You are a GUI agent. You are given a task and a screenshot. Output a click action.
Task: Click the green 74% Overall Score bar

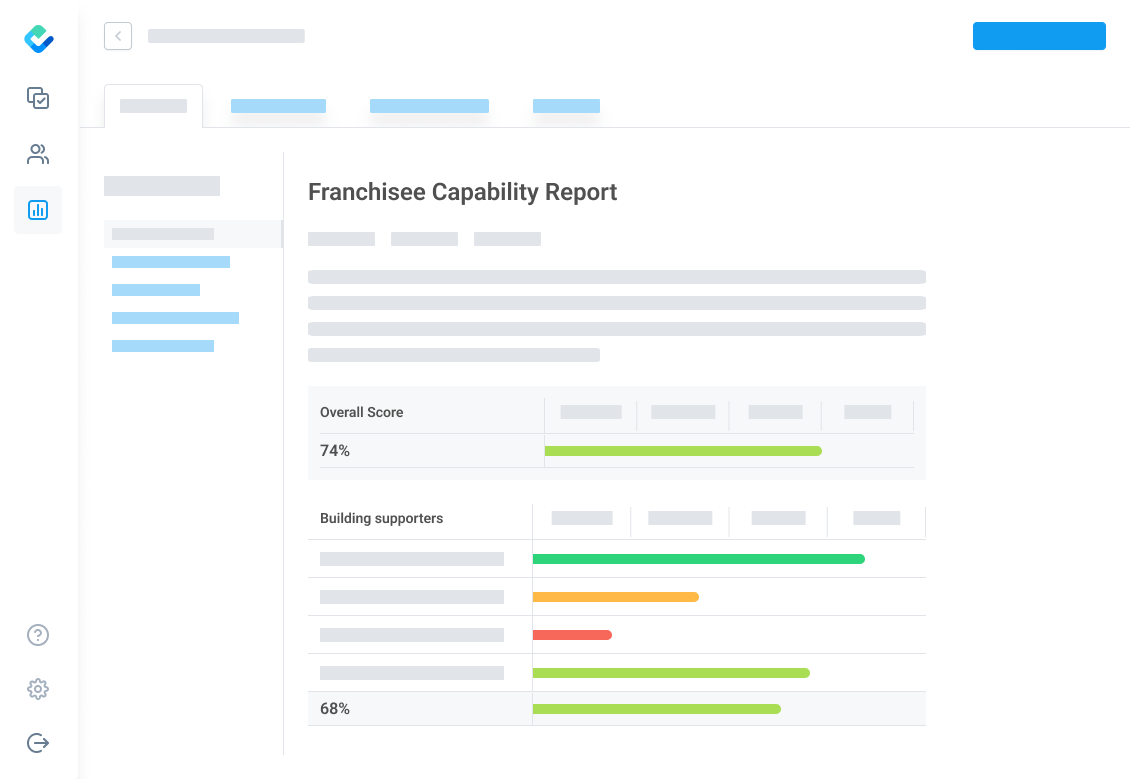[683, 451]
